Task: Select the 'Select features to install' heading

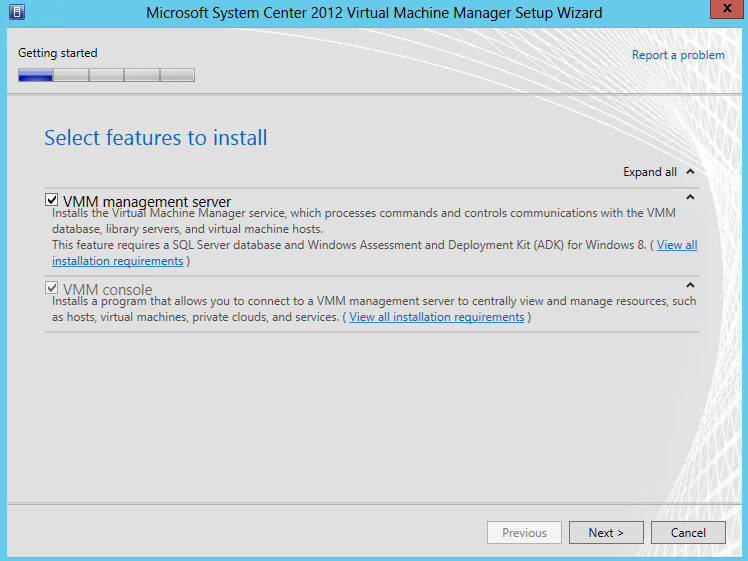Action: (x=156, y=137)
